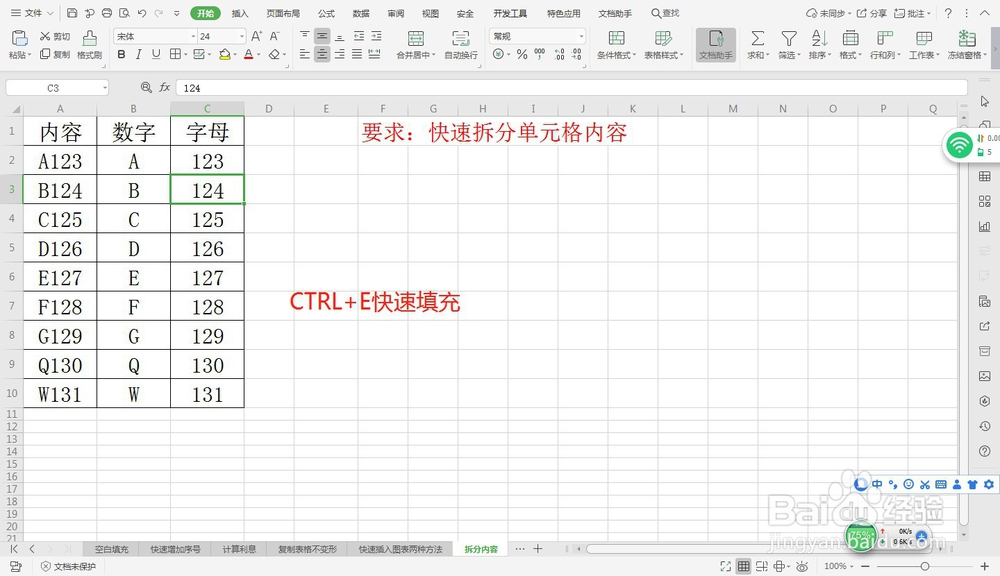The height and width of the screenshot is (576, 1000).
Task: Open the 文档助手 ribbon button
Action: point(716,45)
